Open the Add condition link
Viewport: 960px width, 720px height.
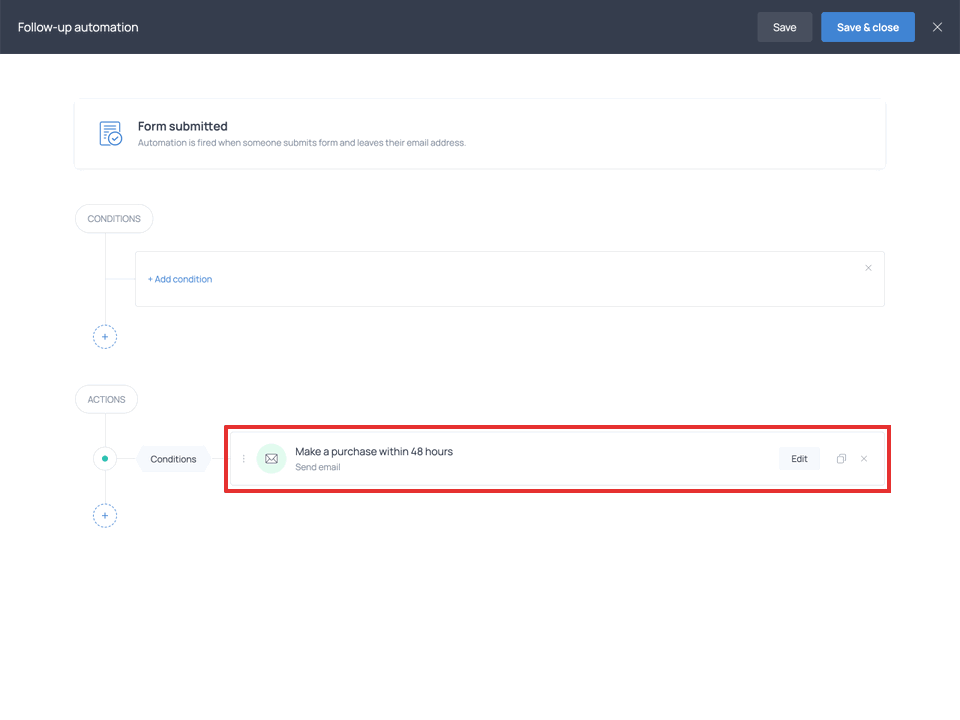180,279
